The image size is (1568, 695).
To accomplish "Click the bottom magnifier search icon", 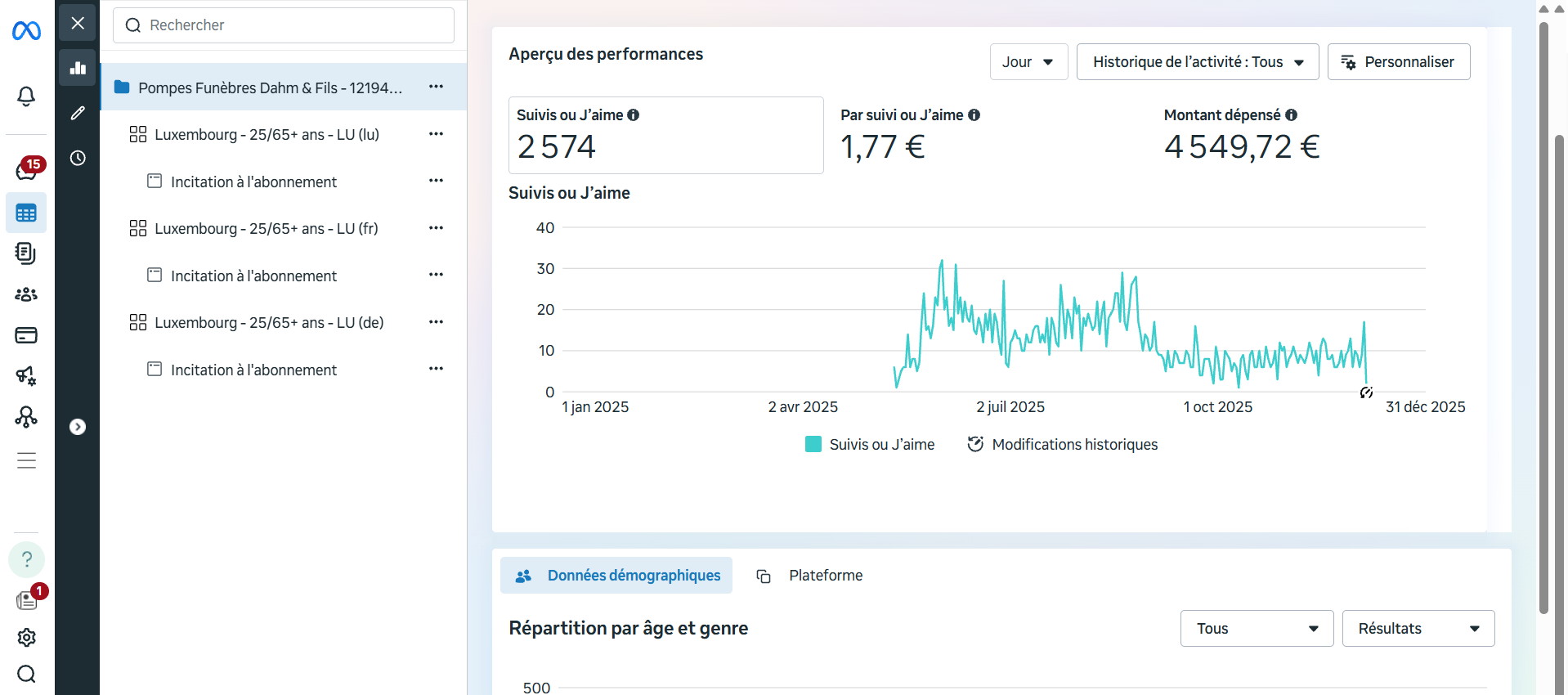I will click(x=26, y=674).
